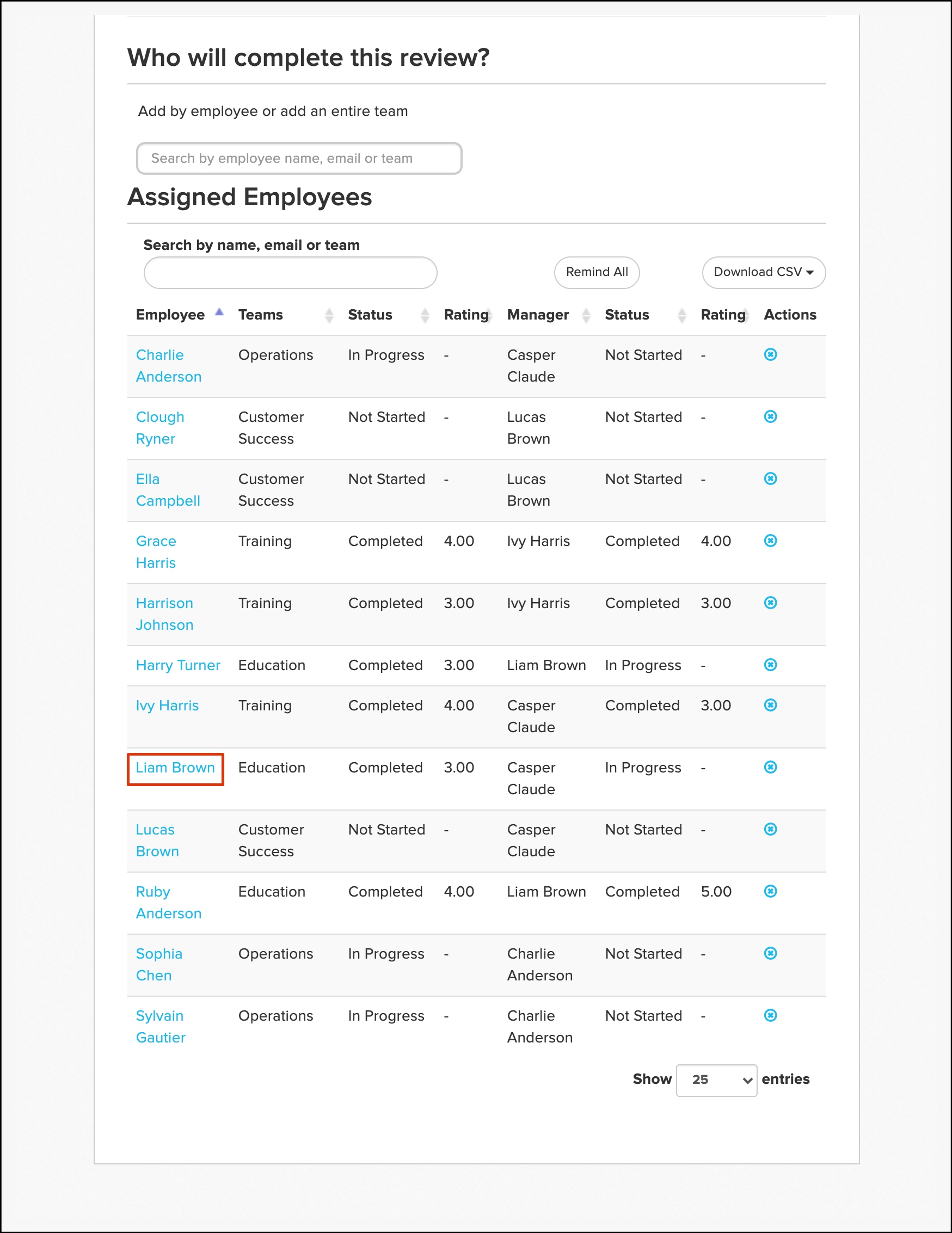Sort by Manager column
The image size is (952, 1233).
[x=548, y=315]
